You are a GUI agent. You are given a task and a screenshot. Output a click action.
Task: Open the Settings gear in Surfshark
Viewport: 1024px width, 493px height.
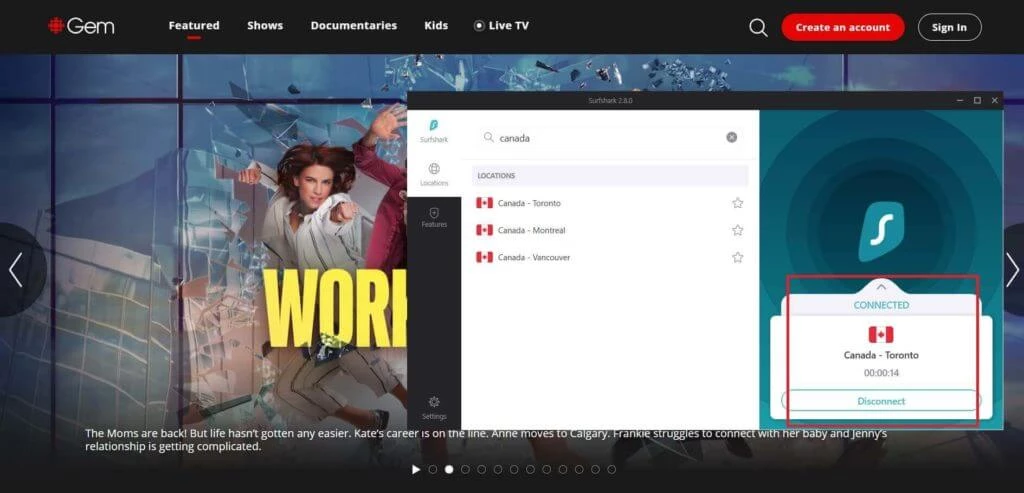(x=434, y=408)
